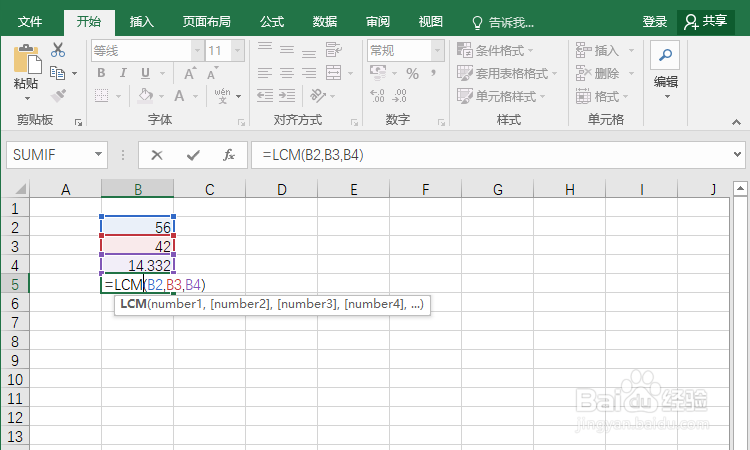Open Insert Function fx dialog

click(229, 155)
